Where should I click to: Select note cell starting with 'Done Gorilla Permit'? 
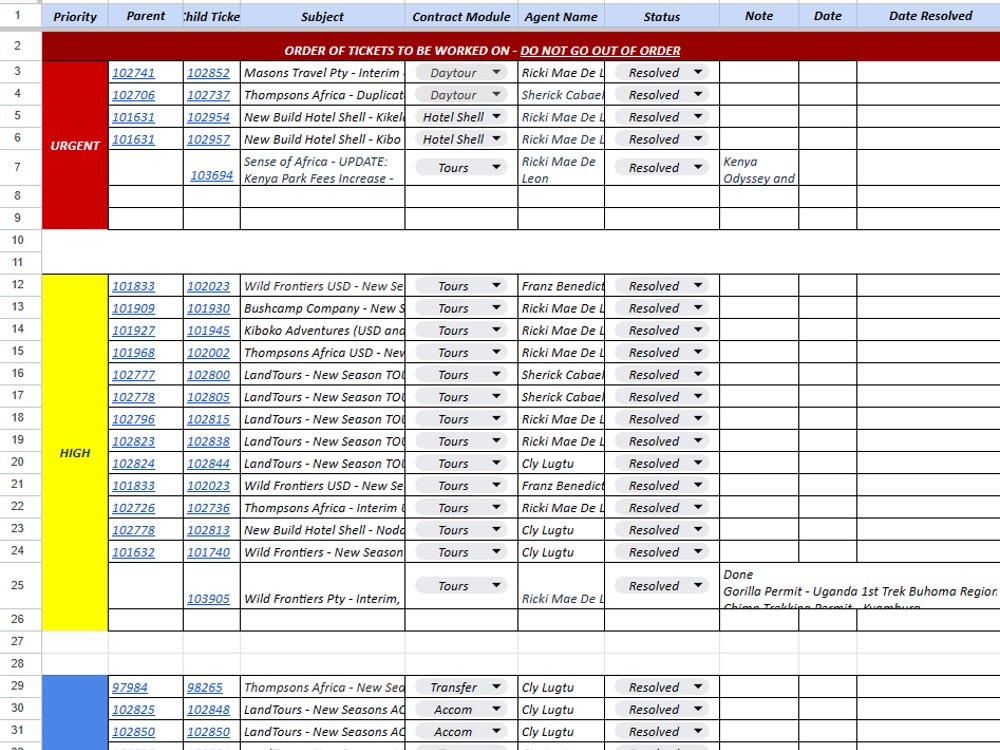click(860, 586)
